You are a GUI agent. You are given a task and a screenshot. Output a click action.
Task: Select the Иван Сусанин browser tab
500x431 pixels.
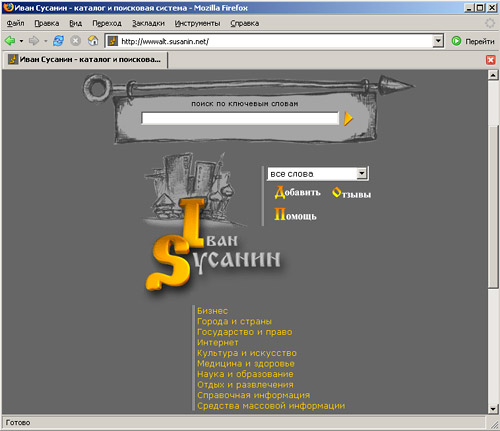[85, 60]
